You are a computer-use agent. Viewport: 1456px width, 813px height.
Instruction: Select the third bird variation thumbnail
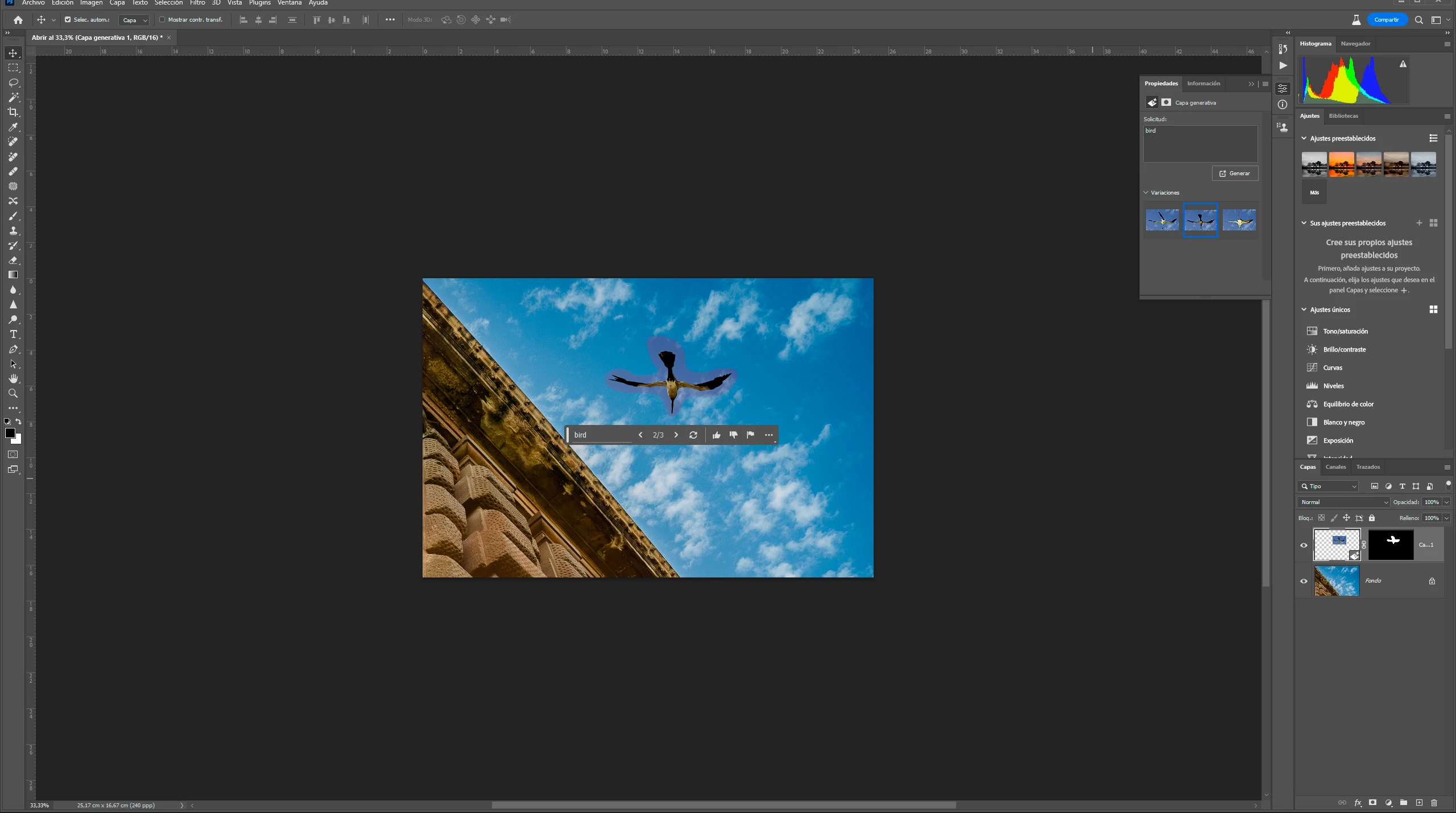tap(1239, 220)
